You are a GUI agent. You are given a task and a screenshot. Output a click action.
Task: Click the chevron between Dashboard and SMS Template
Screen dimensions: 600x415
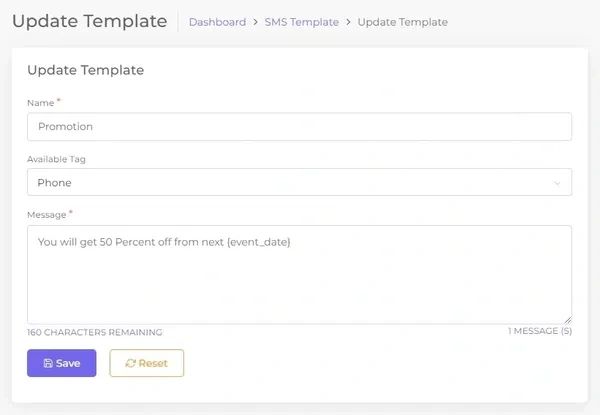click(255, 22)
